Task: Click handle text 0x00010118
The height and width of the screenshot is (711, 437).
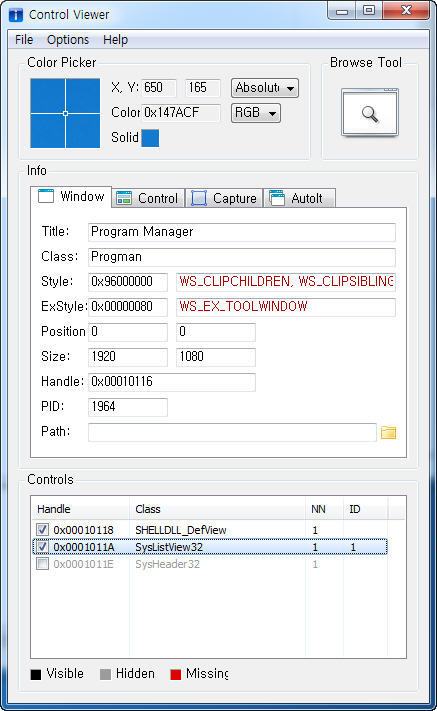Action: (x=83, y=530)
